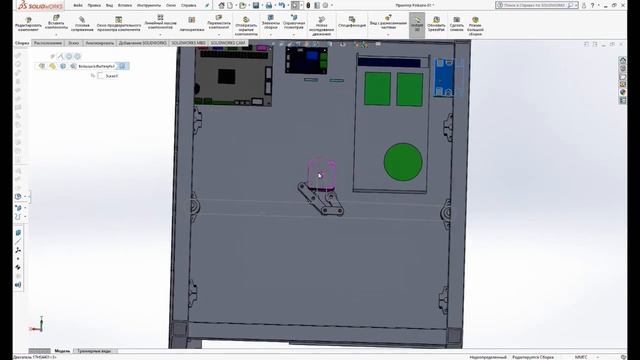This screenshot has height=360, width=640.
Task: Click the SOLIDWORKS logo button
Action: (40, 5)
